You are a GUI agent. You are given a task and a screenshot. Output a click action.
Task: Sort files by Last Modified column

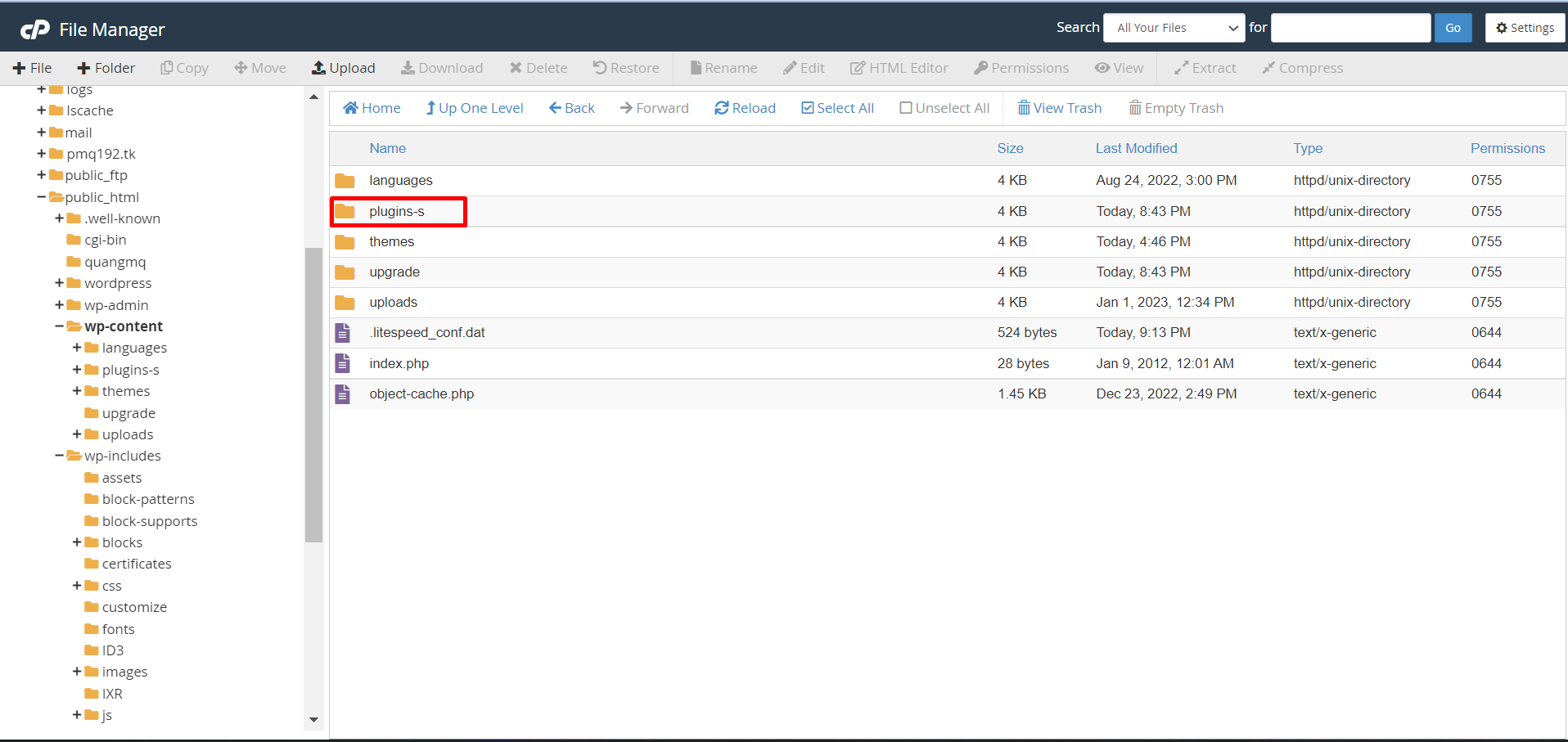pyautogui.click(x=1136, y=148)
